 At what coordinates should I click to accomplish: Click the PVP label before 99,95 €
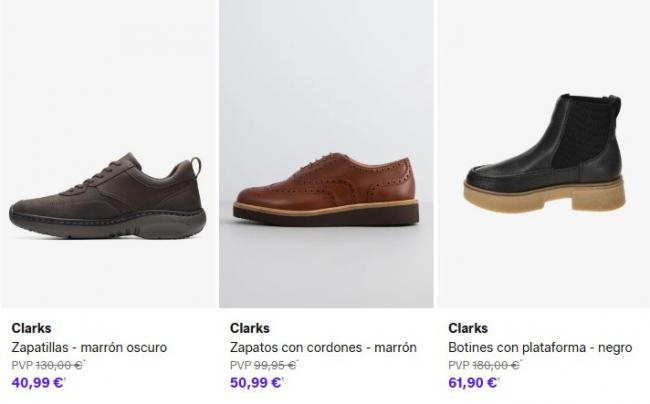(x=240, y=364)
